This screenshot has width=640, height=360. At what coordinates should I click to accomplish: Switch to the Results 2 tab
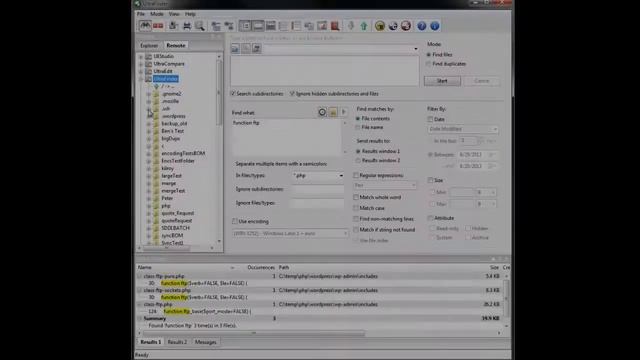177,342
